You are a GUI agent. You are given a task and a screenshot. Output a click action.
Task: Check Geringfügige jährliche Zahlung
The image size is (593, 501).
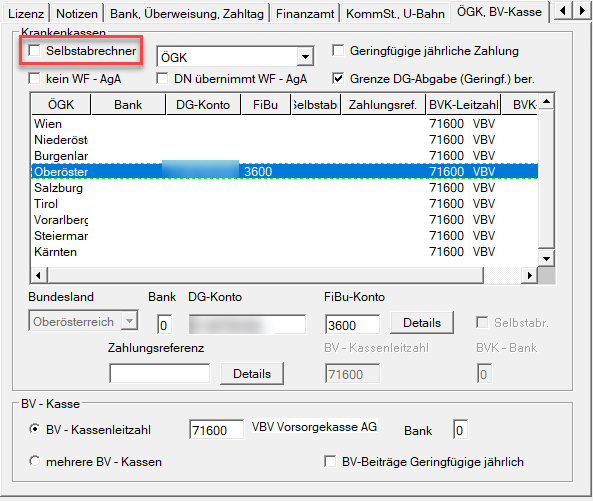coord(338,51)
